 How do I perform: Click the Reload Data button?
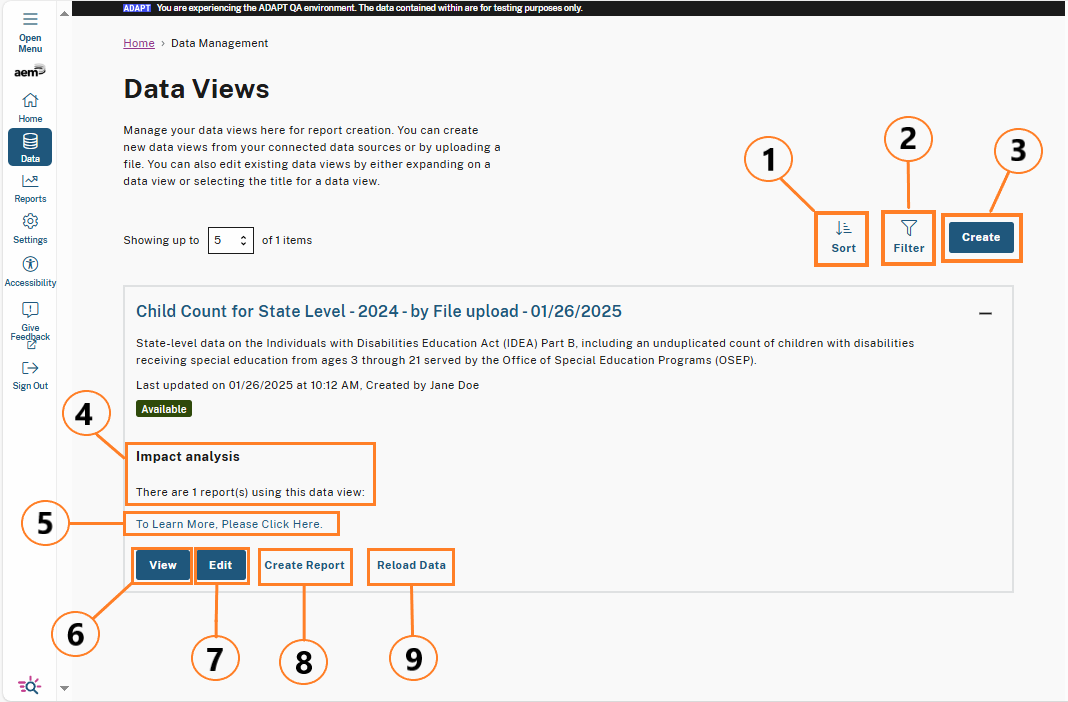(410, 566)
